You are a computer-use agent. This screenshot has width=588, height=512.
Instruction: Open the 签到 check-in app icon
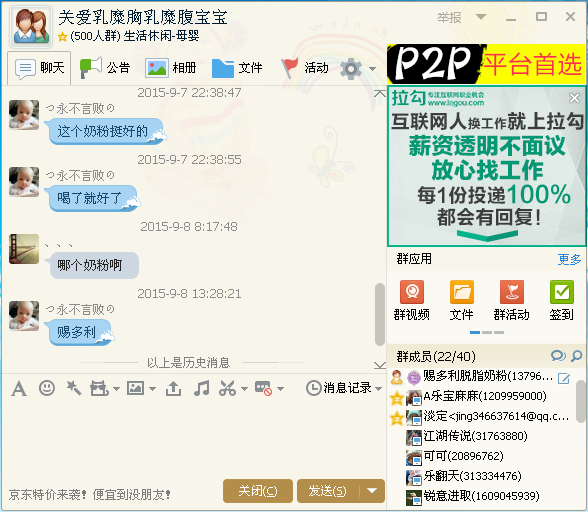pos(561,300)
